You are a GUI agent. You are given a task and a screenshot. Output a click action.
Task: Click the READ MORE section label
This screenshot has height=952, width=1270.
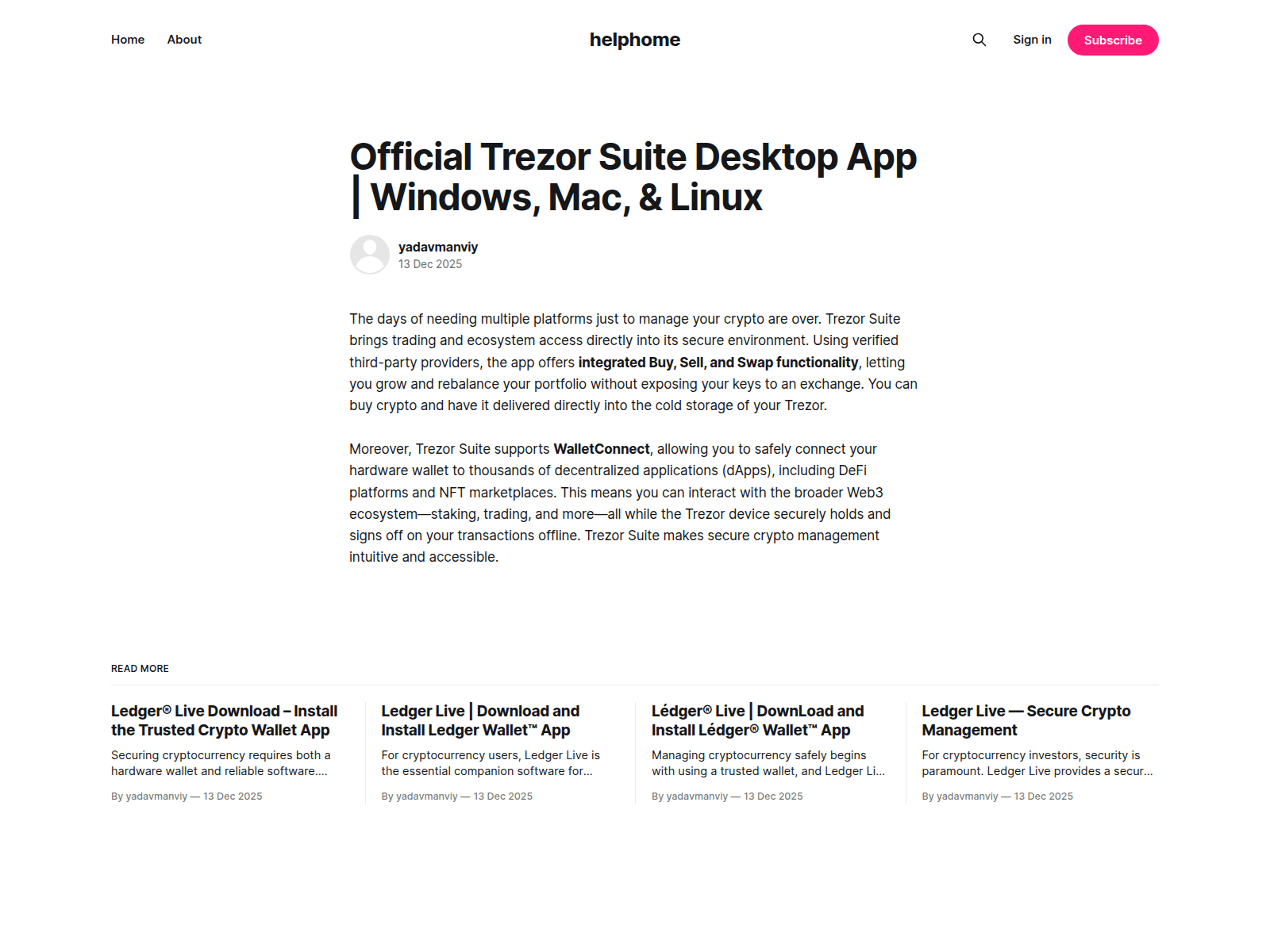(140, 669)
